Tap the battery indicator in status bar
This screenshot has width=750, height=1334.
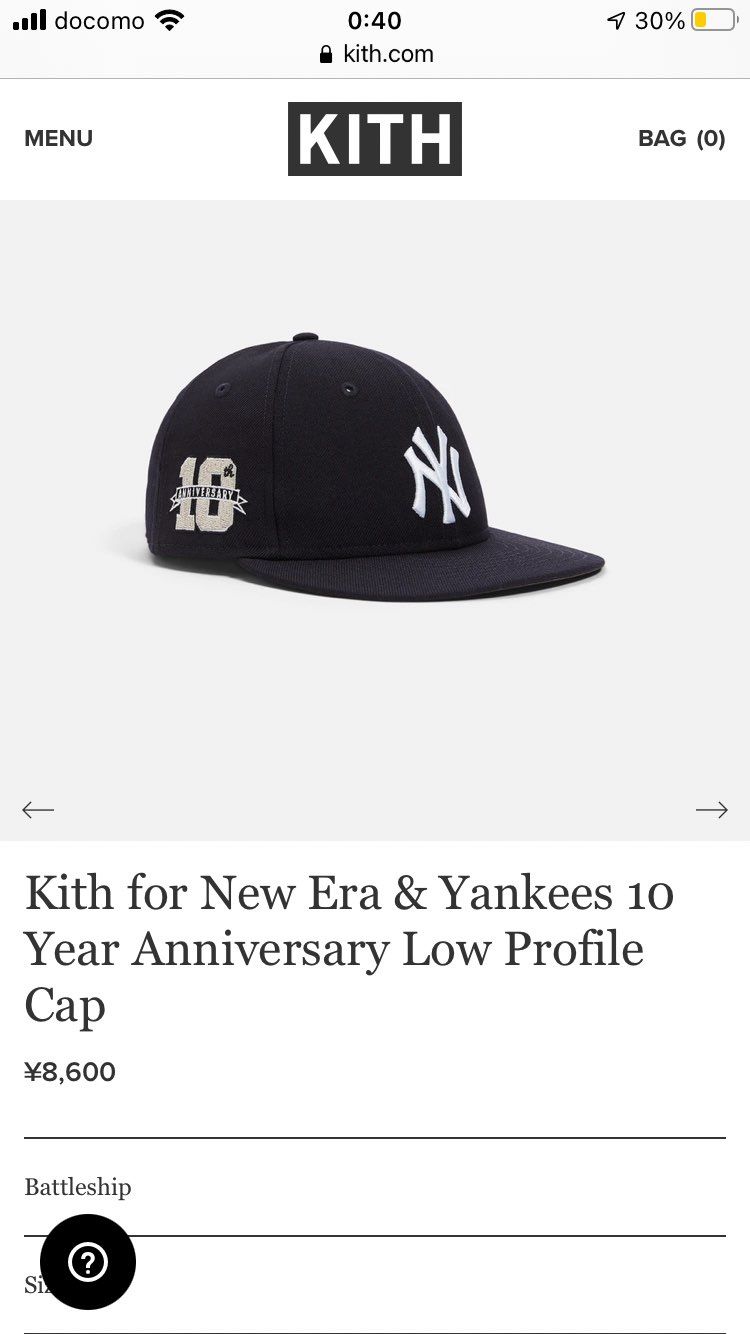713,20
